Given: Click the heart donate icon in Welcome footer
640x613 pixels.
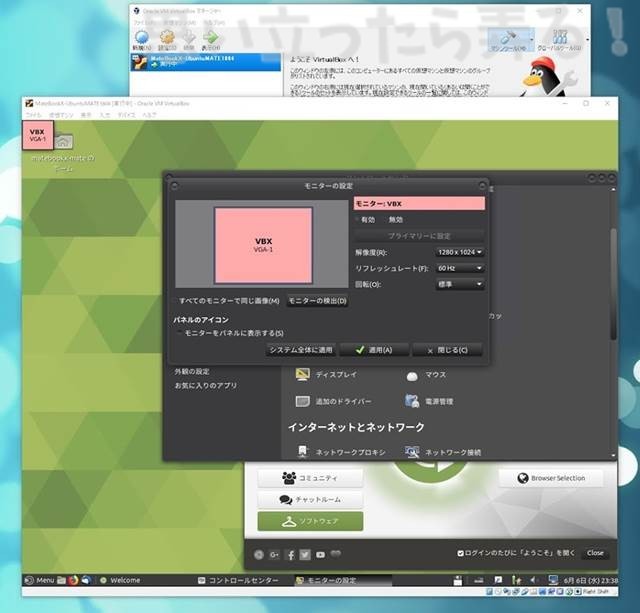Looking at the screenshot, I should [336, 554].
